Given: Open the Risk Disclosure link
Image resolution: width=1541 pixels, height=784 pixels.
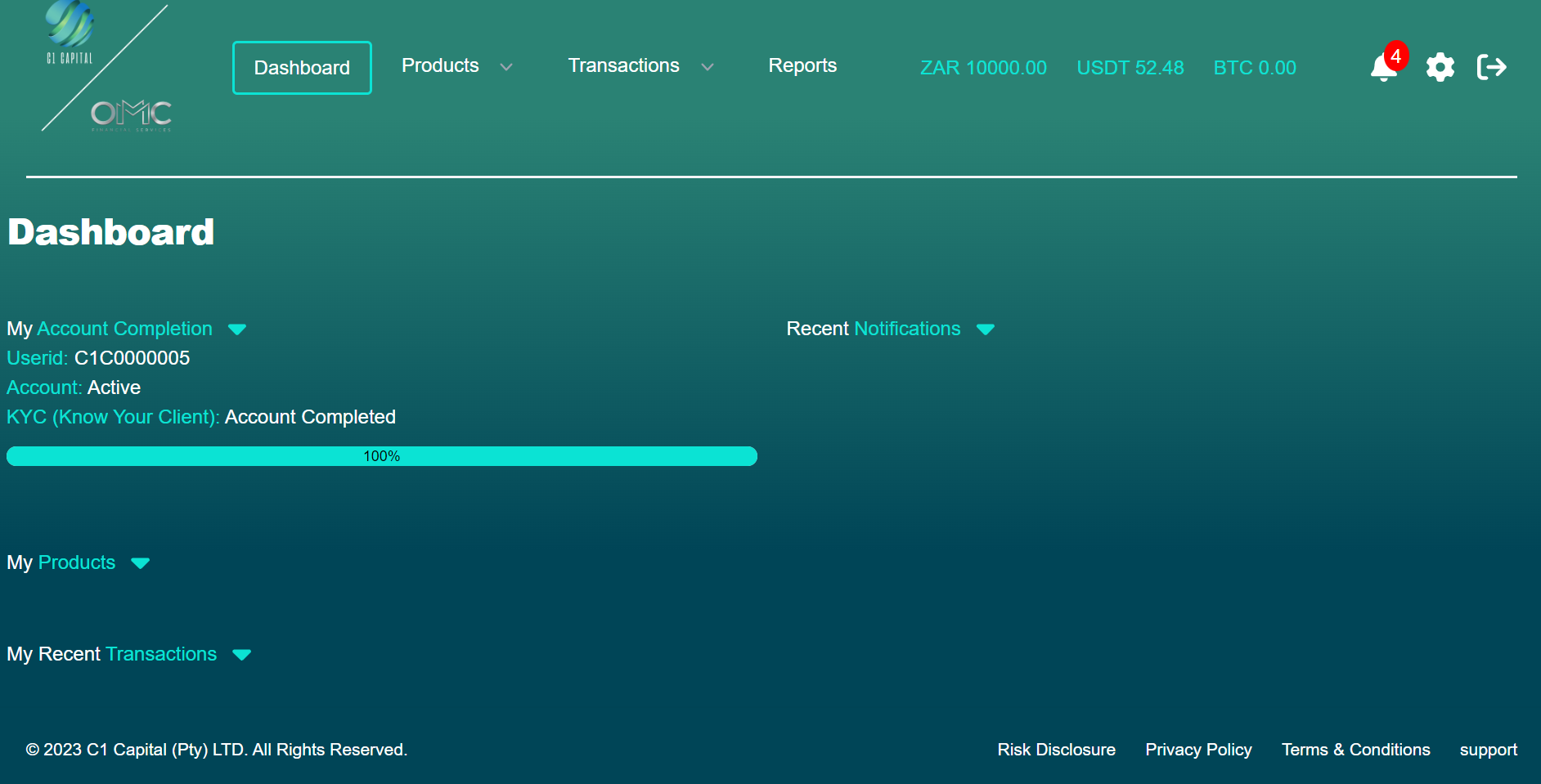Looking at the screenshot, I should pos(1056,750).
